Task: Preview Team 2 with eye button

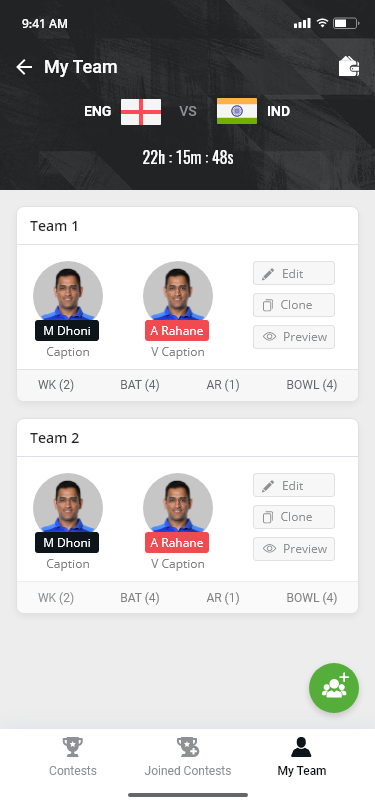Action: pos(294,549)
